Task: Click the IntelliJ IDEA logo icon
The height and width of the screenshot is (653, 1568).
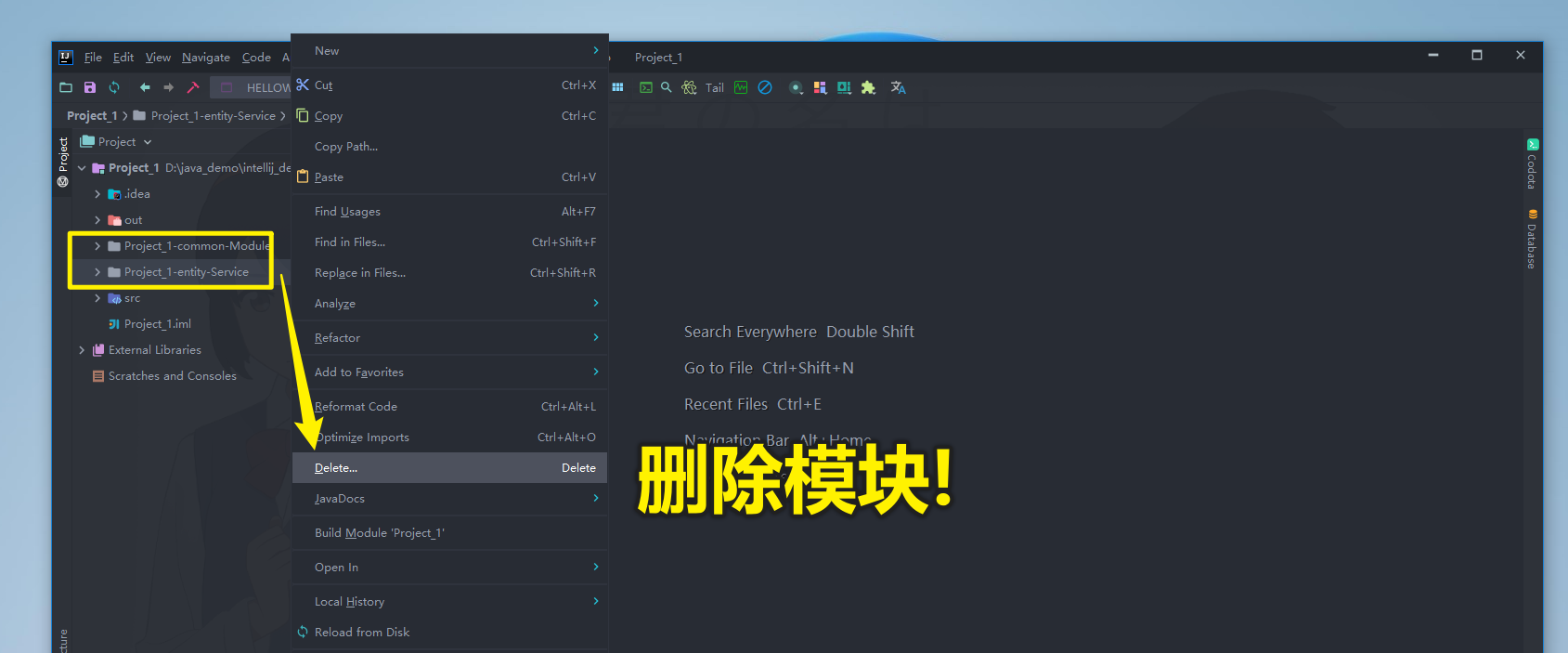Action: (66, 58)
